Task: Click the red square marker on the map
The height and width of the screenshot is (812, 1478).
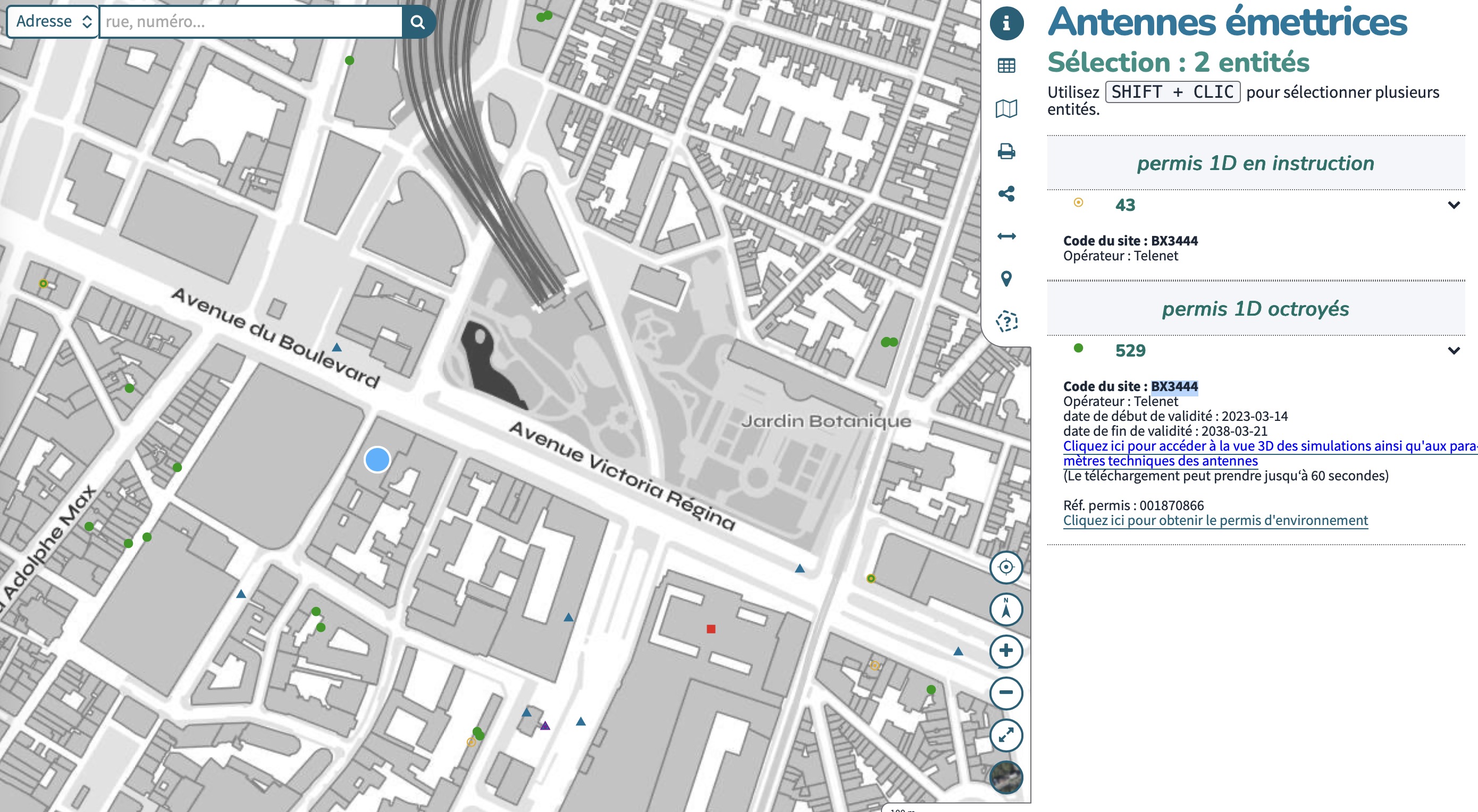Action: tap(711, 629)
